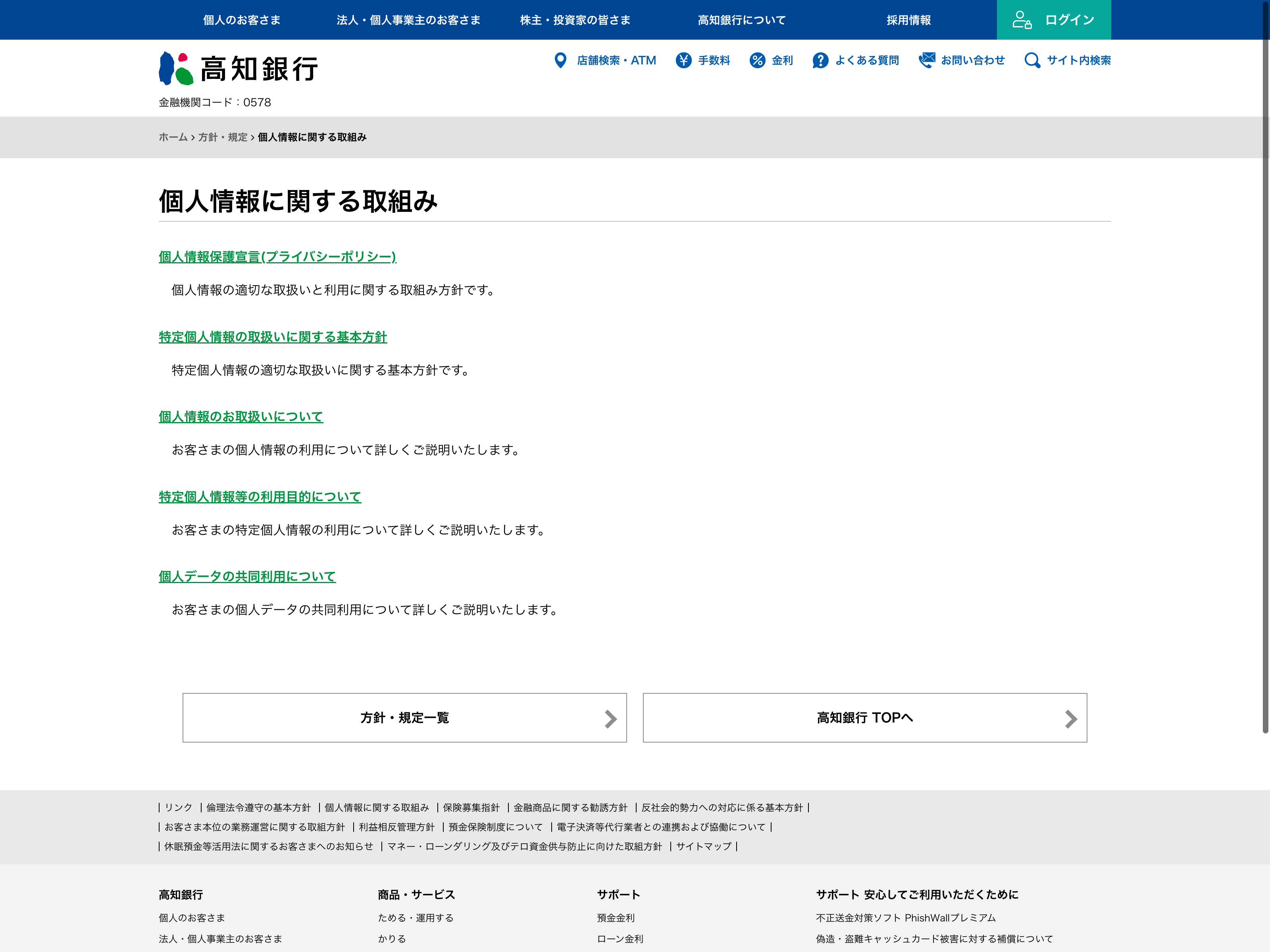Open the privacy policy 個人情報保護宣言 link
Viewport: 1270px width, 952px height.
277,257
